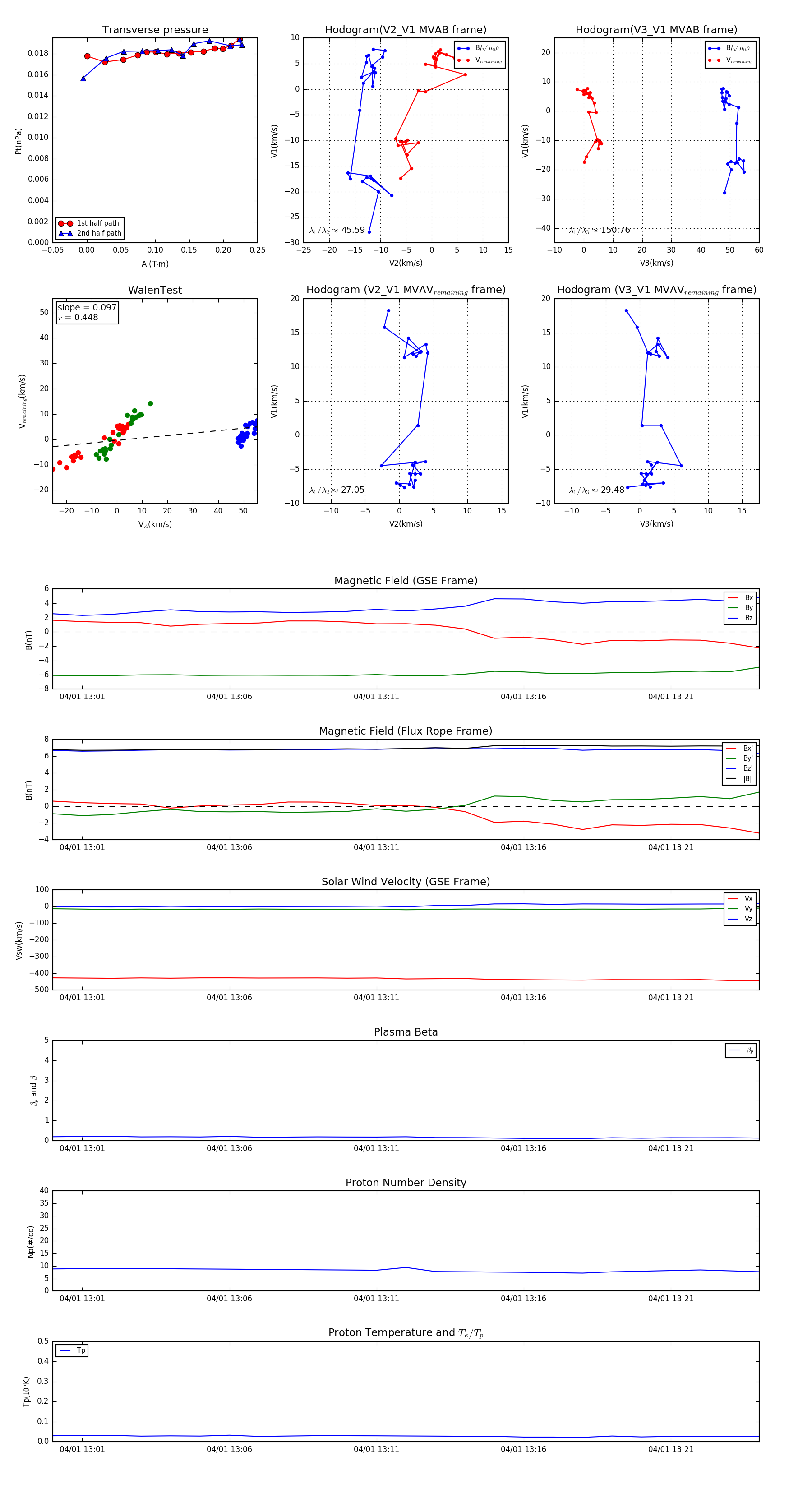Click the 'Tp(10⁶K)' y-axis label

(x=26, y=1392)
